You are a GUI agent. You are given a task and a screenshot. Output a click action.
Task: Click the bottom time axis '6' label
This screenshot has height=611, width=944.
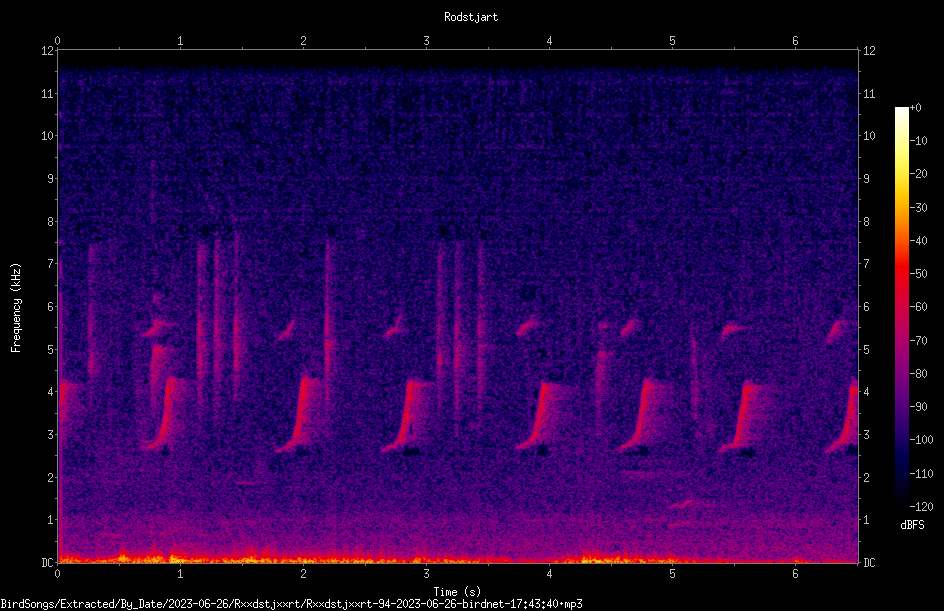tap(795, 574)
